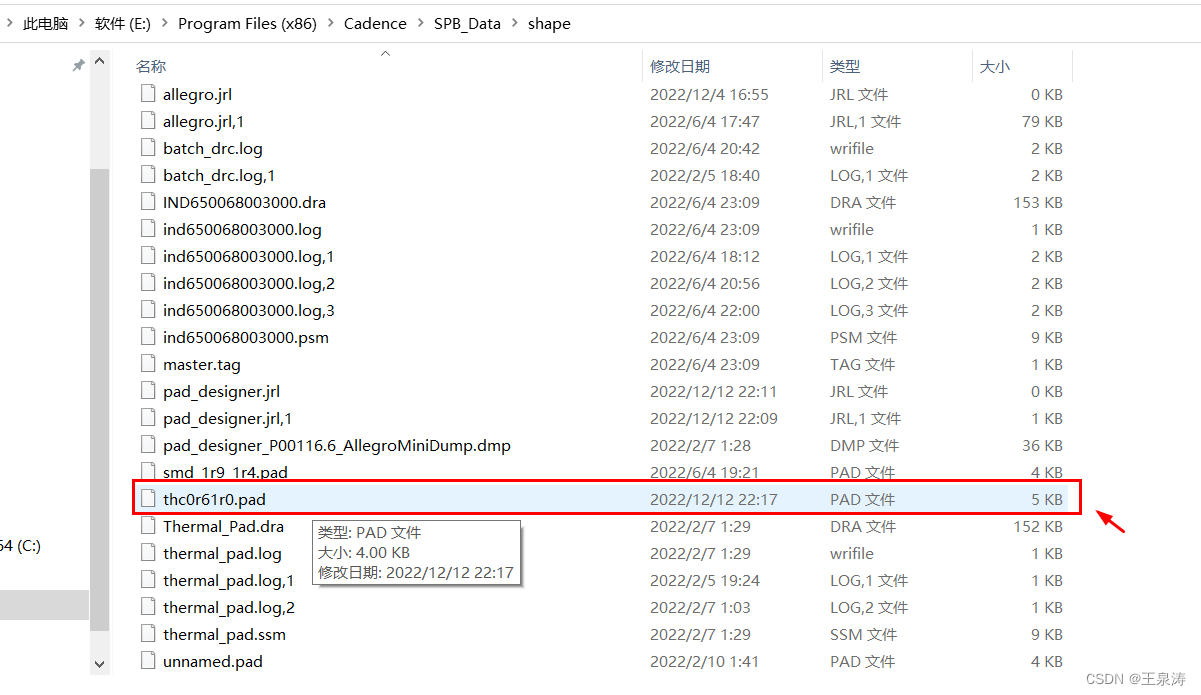Select the smd_1r9_1r4.pad file name
Image resolution: width=1201 pixels, height=695 pixels.
[x=225, y=472]
